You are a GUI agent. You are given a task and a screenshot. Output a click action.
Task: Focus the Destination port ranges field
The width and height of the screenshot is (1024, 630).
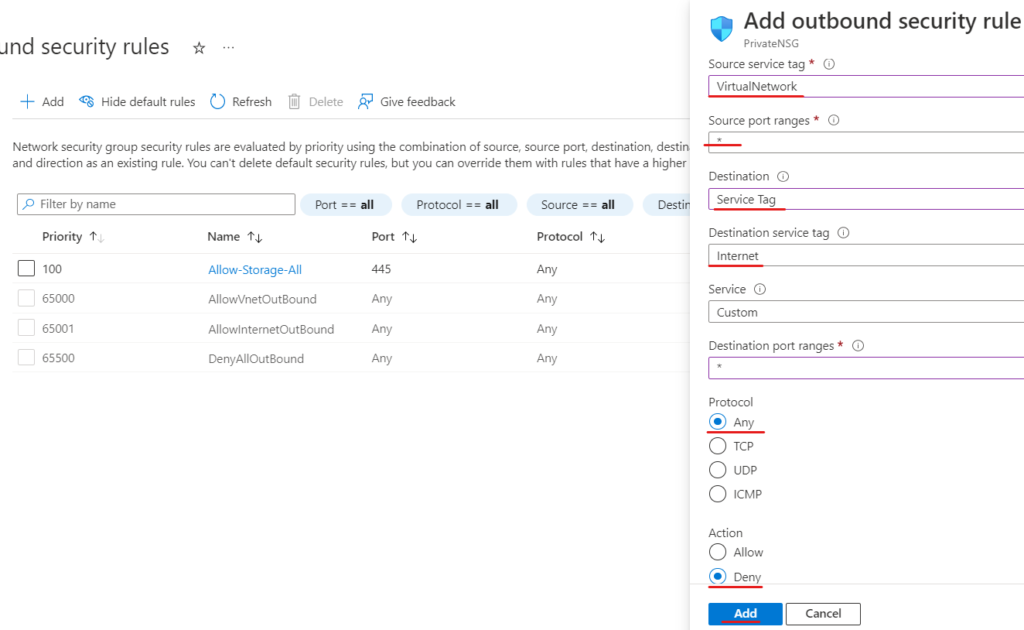(x=866, y=368)
